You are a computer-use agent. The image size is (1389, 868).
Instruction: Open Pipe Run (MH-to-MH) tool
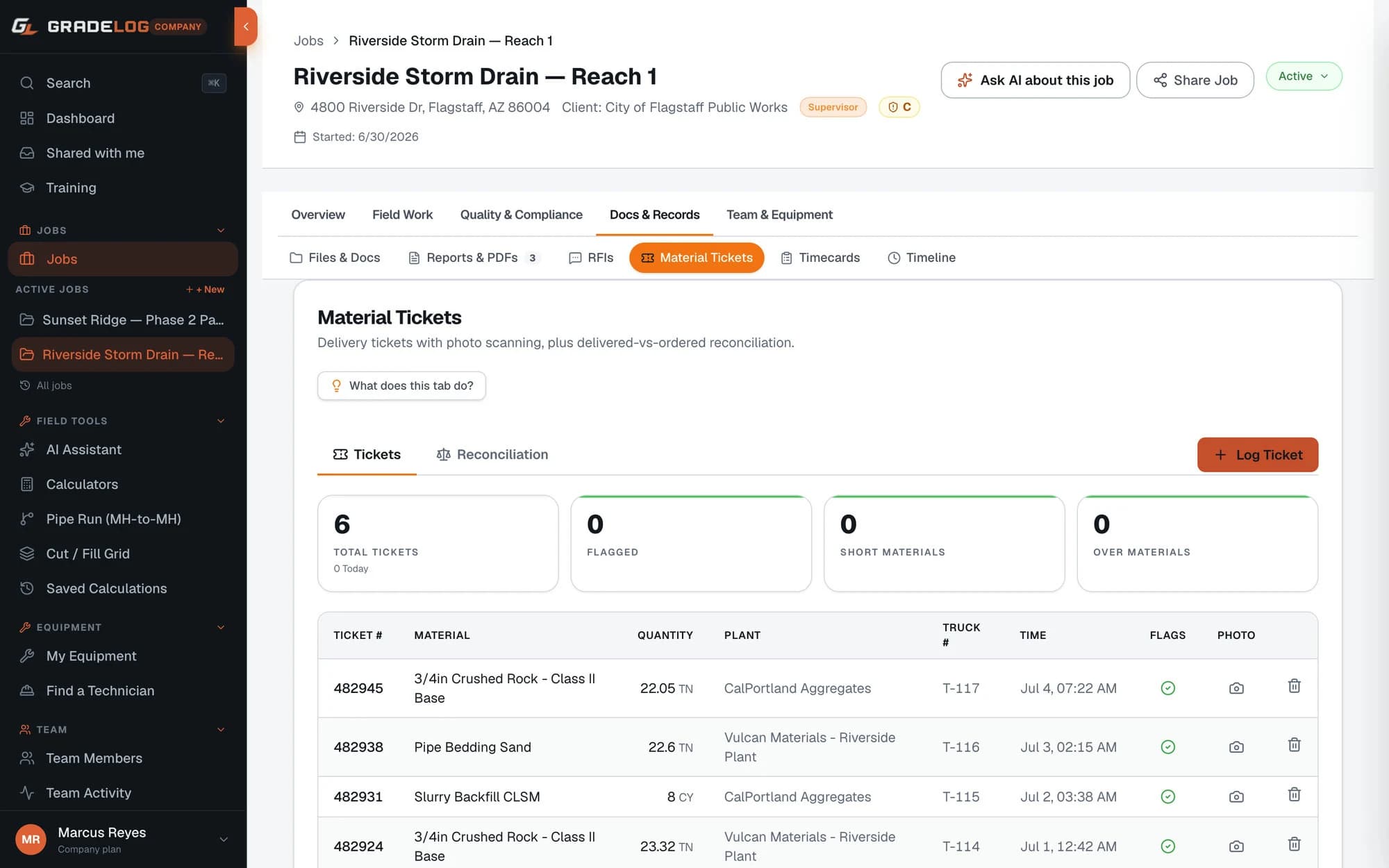pos(123,519)
